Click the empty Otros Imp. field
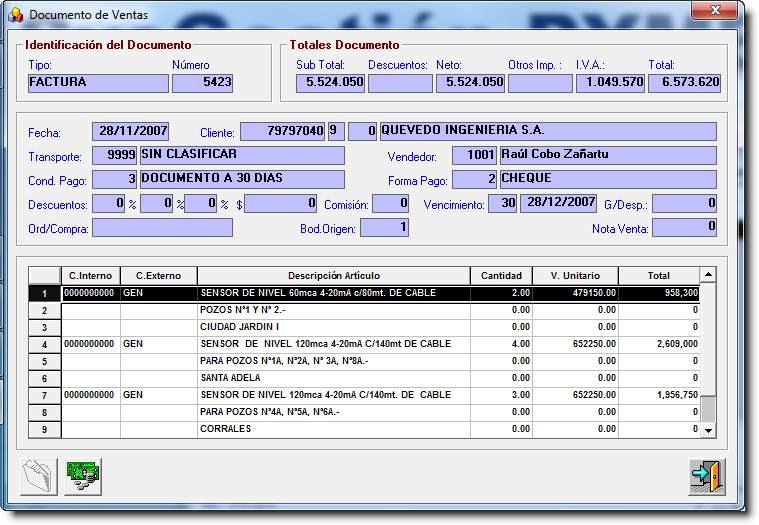Viewport: 759px width, 525px height. (x=540, y=83)
